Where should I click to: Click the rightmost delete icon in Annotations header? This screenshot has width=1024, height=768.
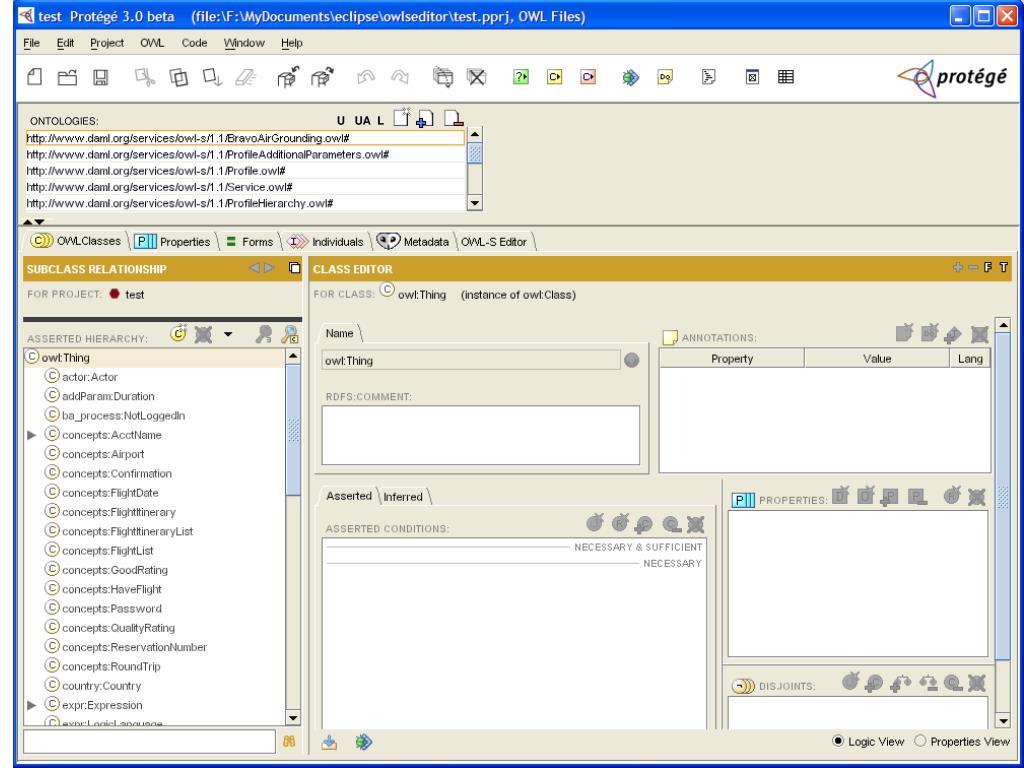(x=979, y=334)
